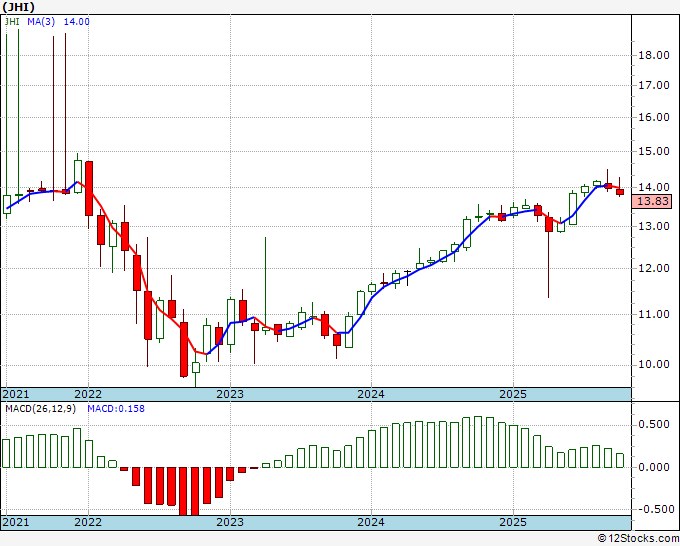Click the 17.00 price axis label
The image size is (680, 546).
[x=654, y=85]
